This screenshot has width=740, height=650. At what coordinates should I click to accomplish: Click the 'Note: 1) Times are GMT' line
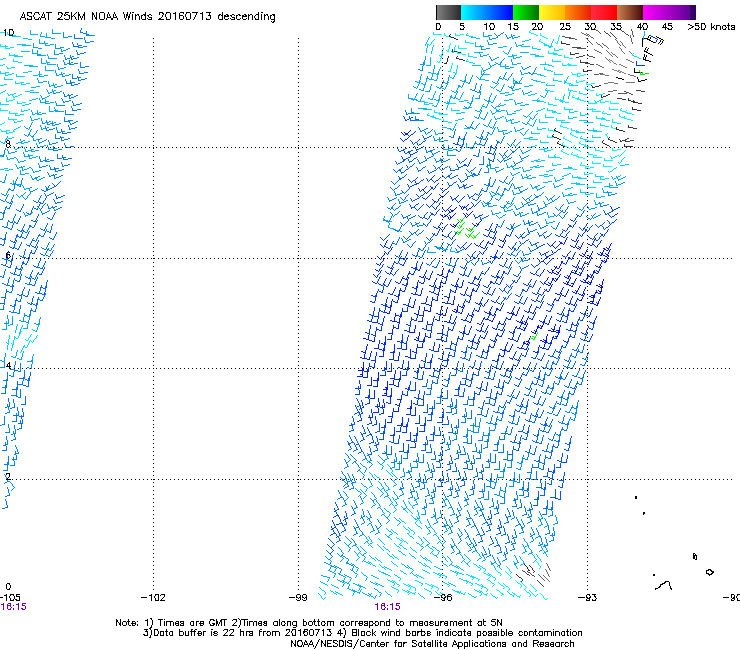click(x=309, y=623)
